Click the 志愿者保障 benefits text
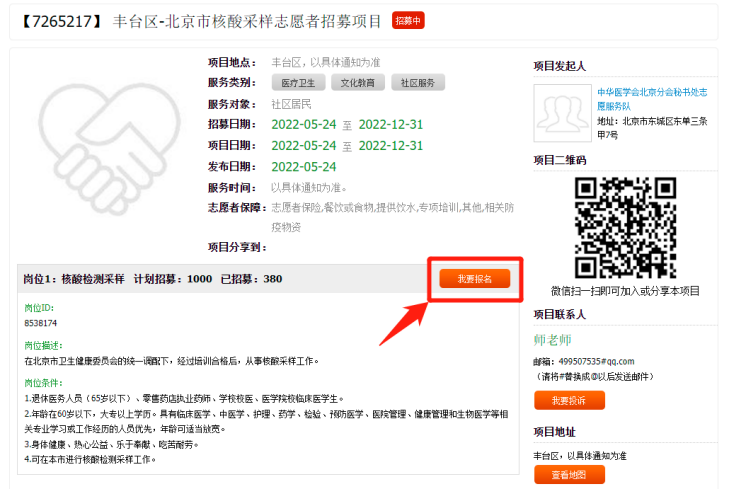 393,217
